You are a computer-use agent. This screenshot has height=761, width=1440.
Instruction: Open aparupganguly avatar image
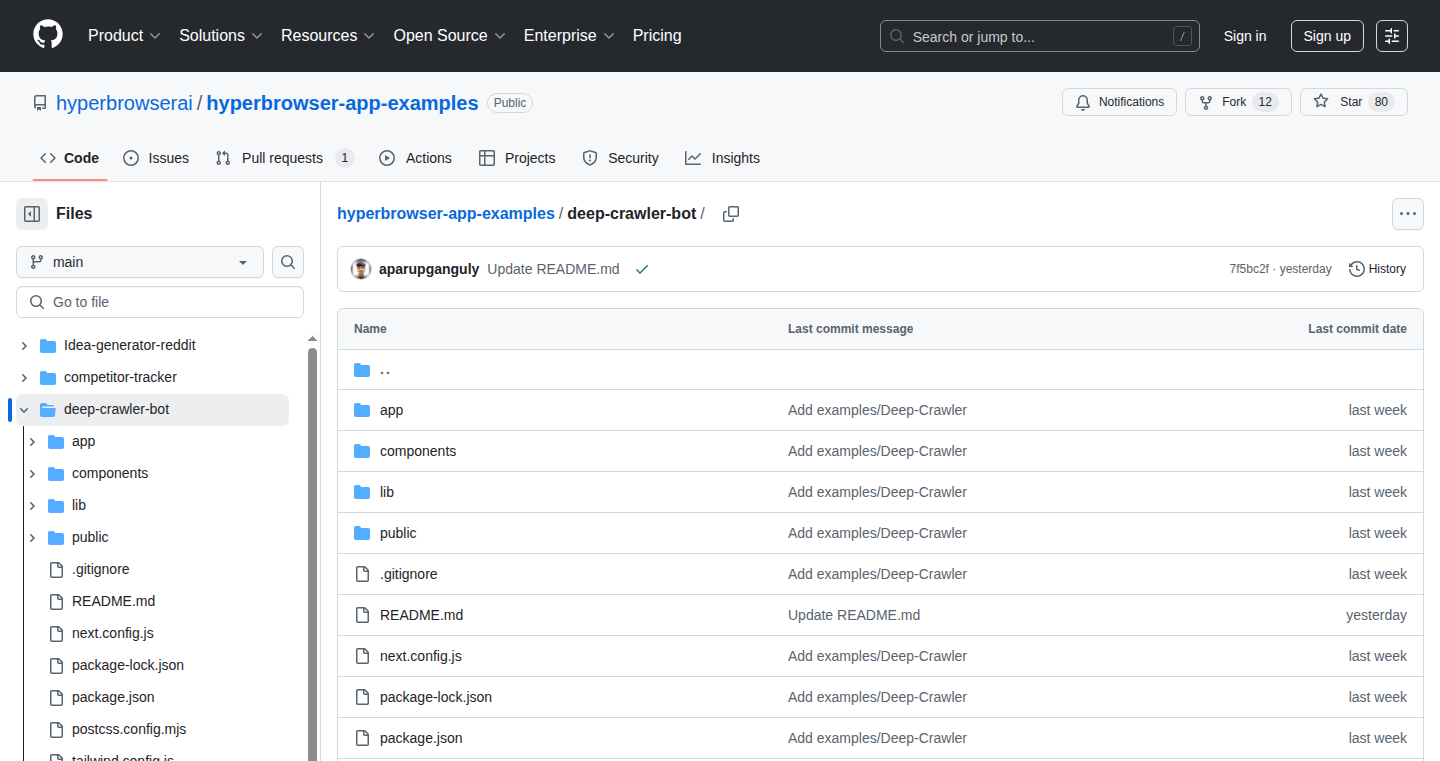click(361, 269)
